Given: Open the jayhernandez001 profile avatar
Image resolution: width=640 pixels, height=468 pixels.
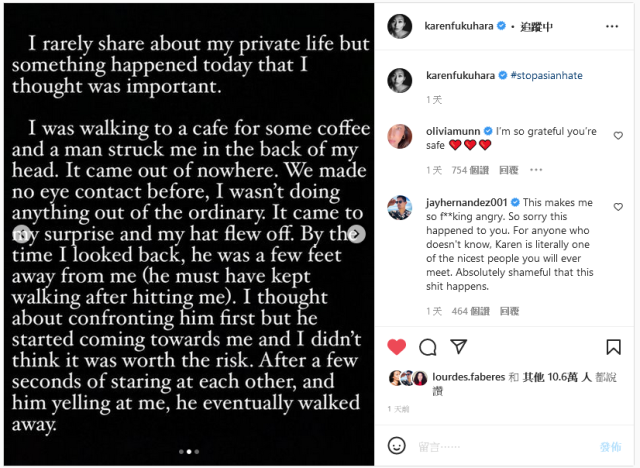Looking at the screenshot, I should coord(400,209).
